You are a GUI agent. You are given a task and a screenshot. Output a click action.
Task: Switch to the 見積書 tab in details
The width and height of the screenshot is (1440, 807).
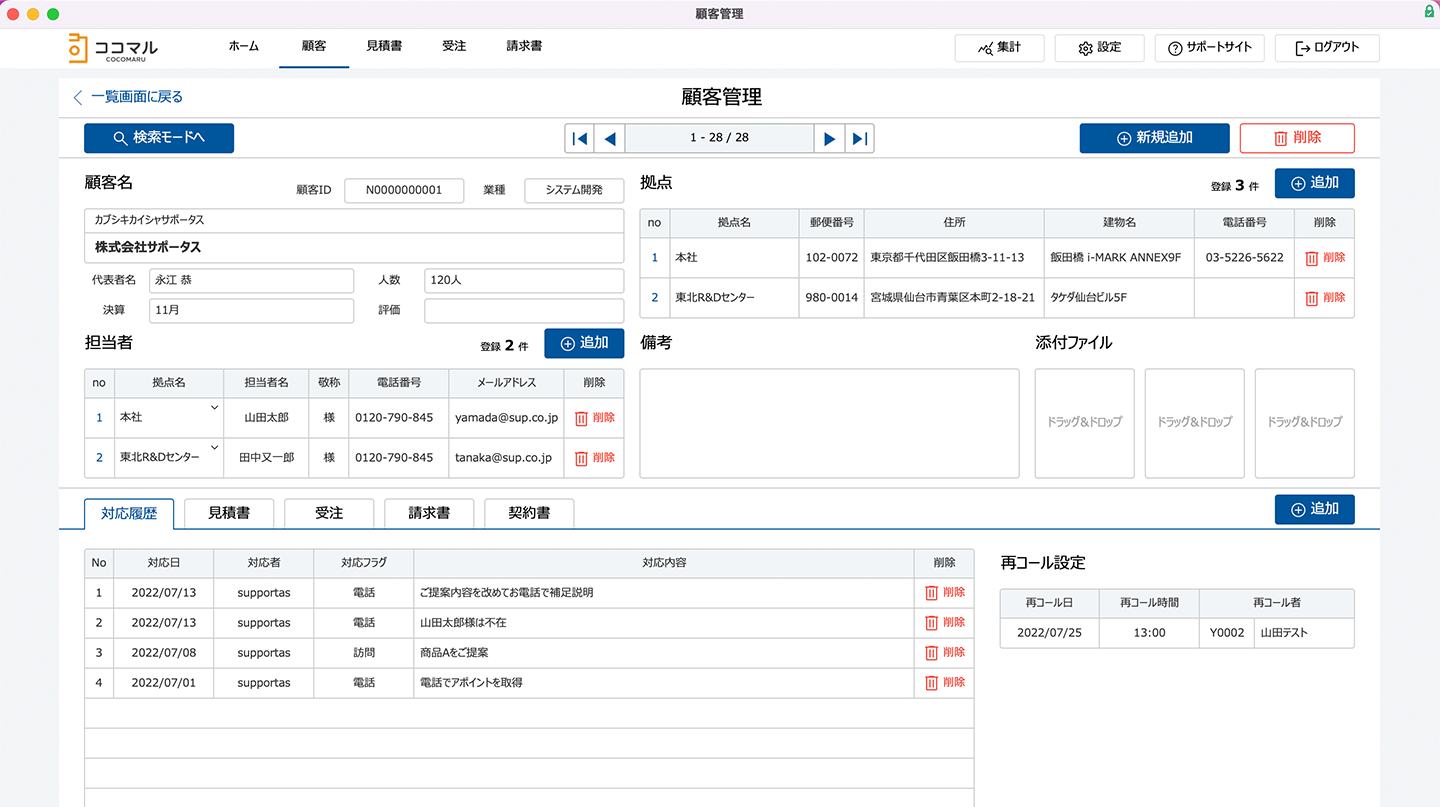[229, 513]
